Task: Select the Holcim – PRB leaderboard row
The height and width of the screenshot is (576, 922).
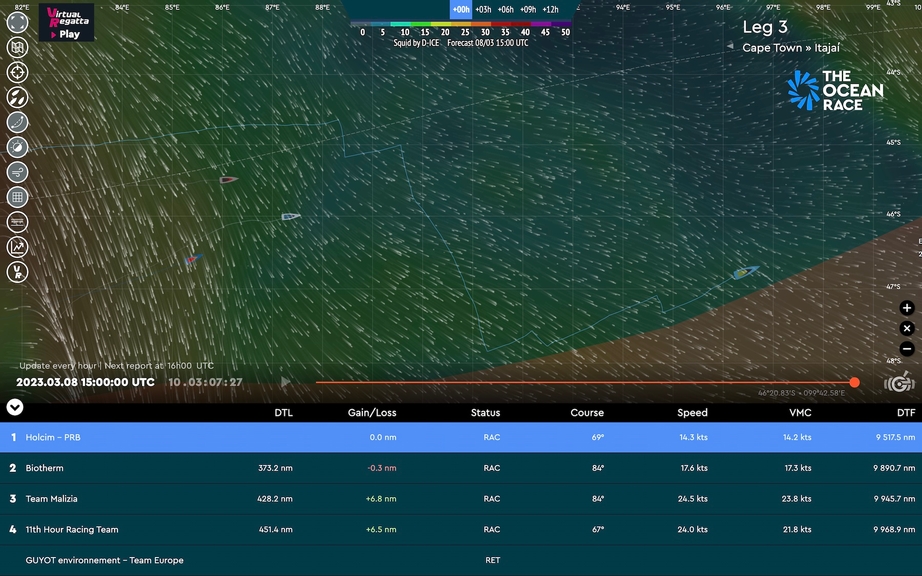Action: click(461, 437)
